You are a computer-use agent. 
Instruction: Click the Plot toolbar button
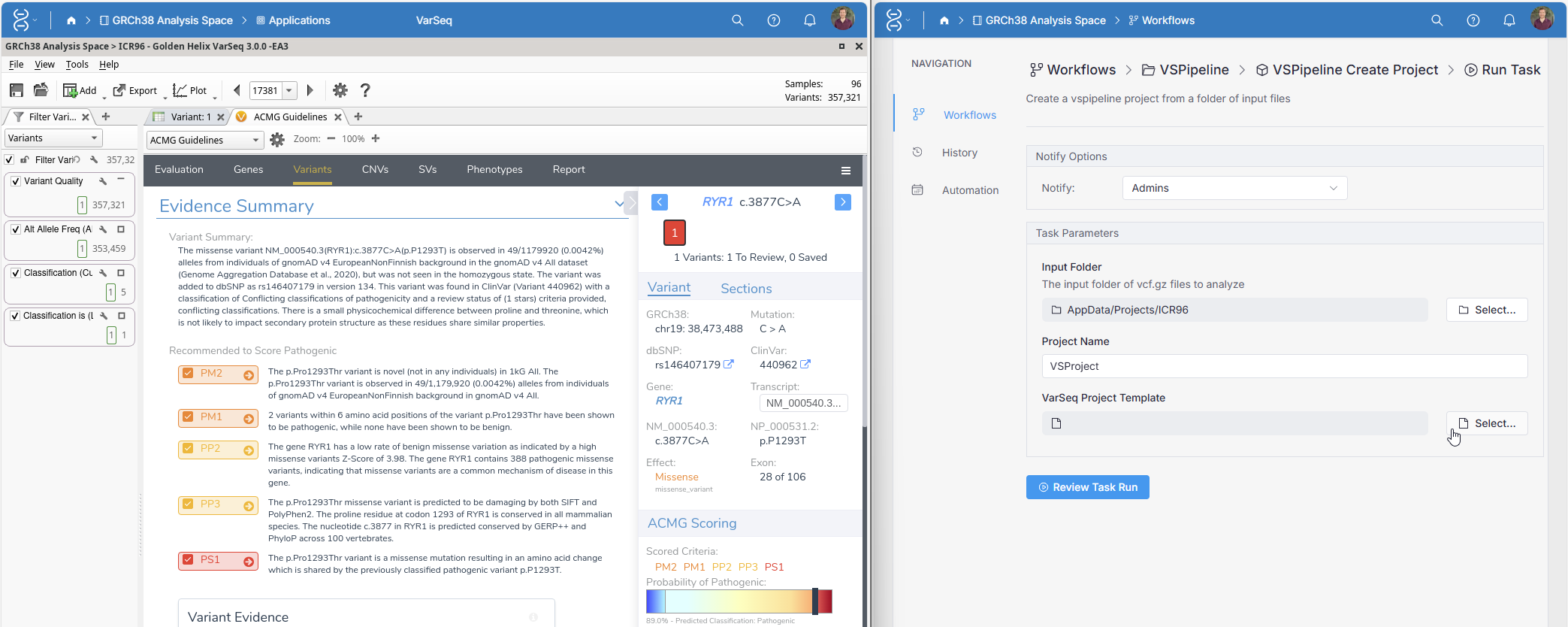[x=189, y=90]
